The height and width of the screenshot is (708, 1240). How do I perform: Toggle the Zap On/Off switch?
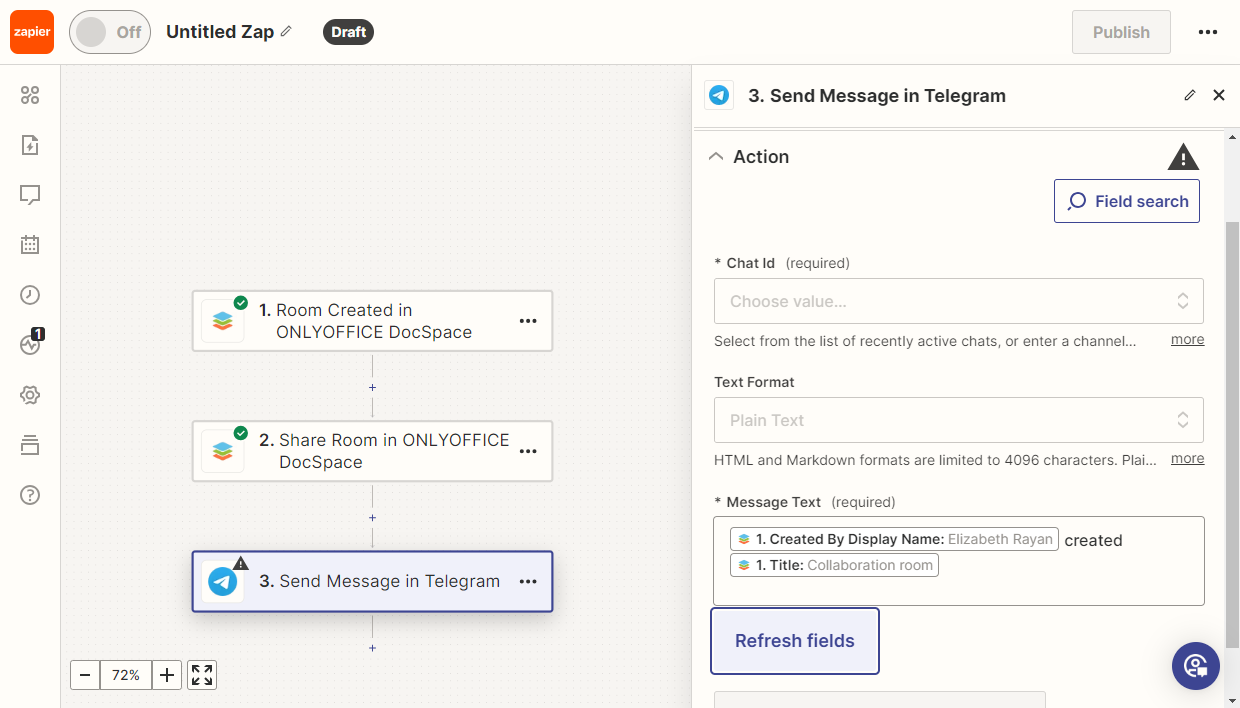click(x=109, y=32)
